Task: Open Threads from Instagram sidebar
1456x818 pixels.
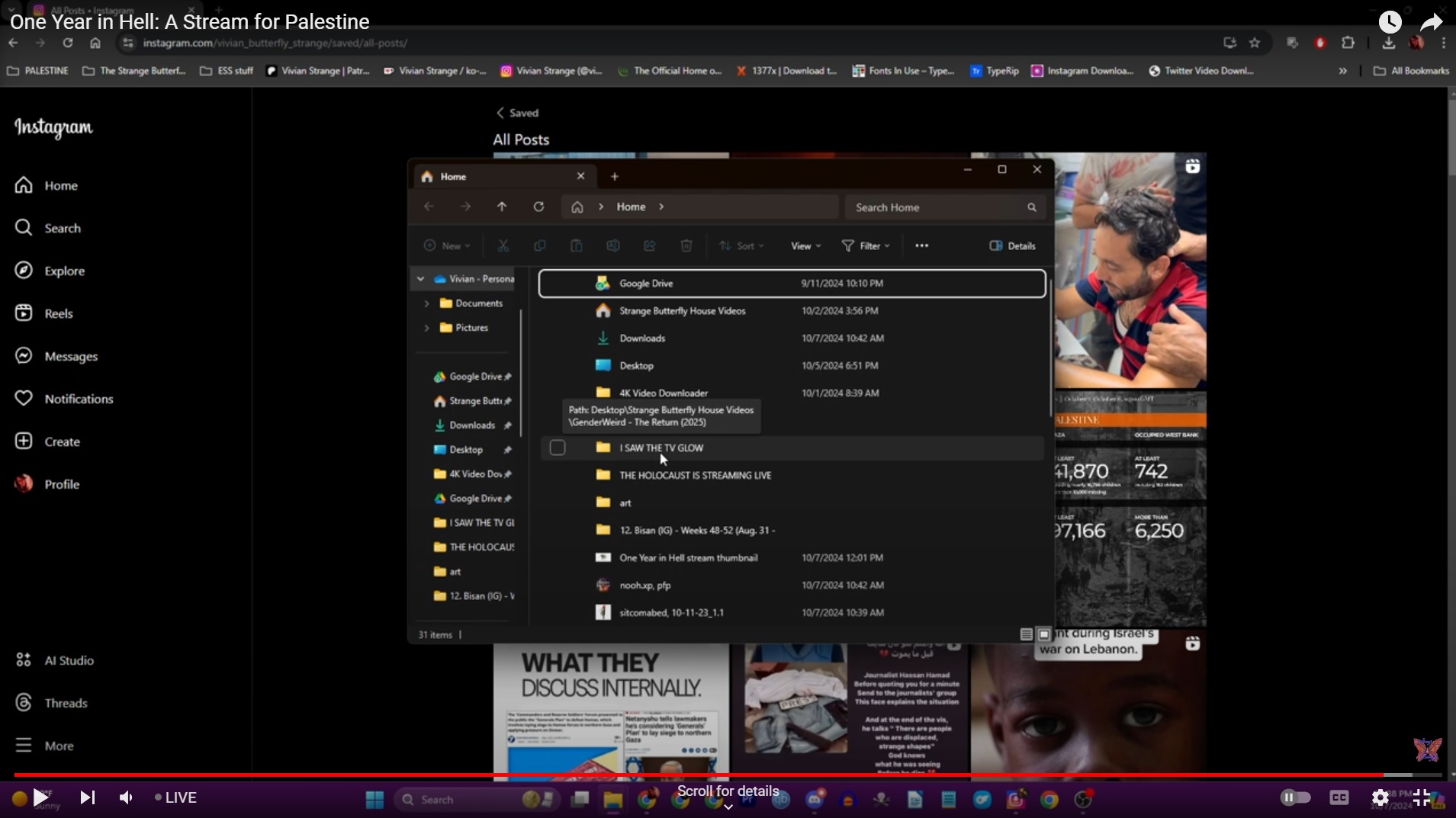Action: coord(51,703)
